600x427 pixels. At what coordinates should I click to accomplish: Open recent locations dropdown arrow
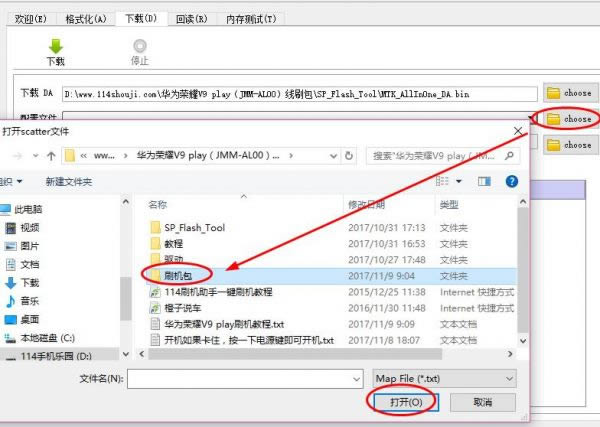[x=36, y=156]
